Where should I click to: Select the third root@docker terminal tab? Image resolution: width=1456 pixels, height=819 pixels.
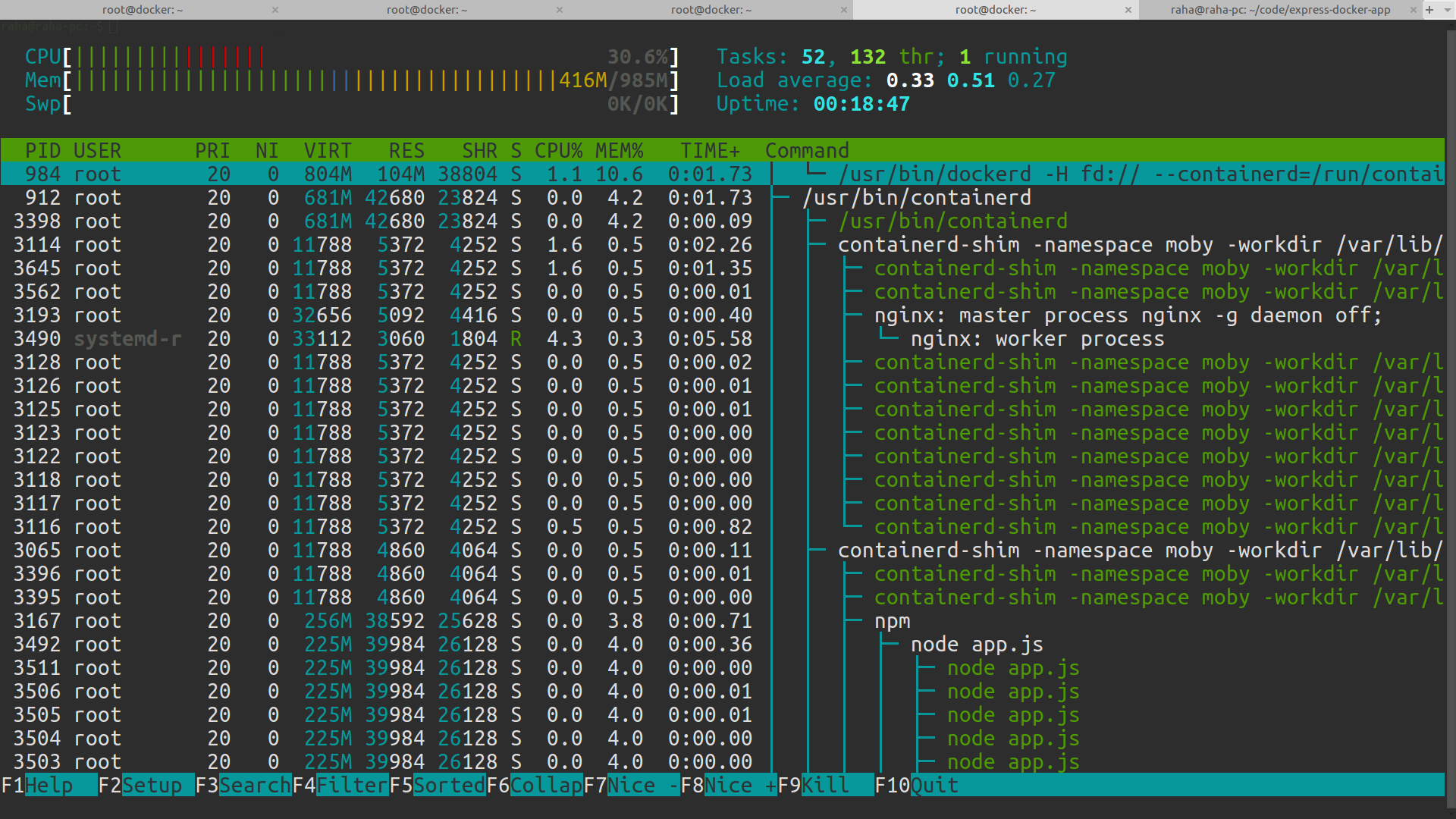pyautogui.click(x=711, y=10)
